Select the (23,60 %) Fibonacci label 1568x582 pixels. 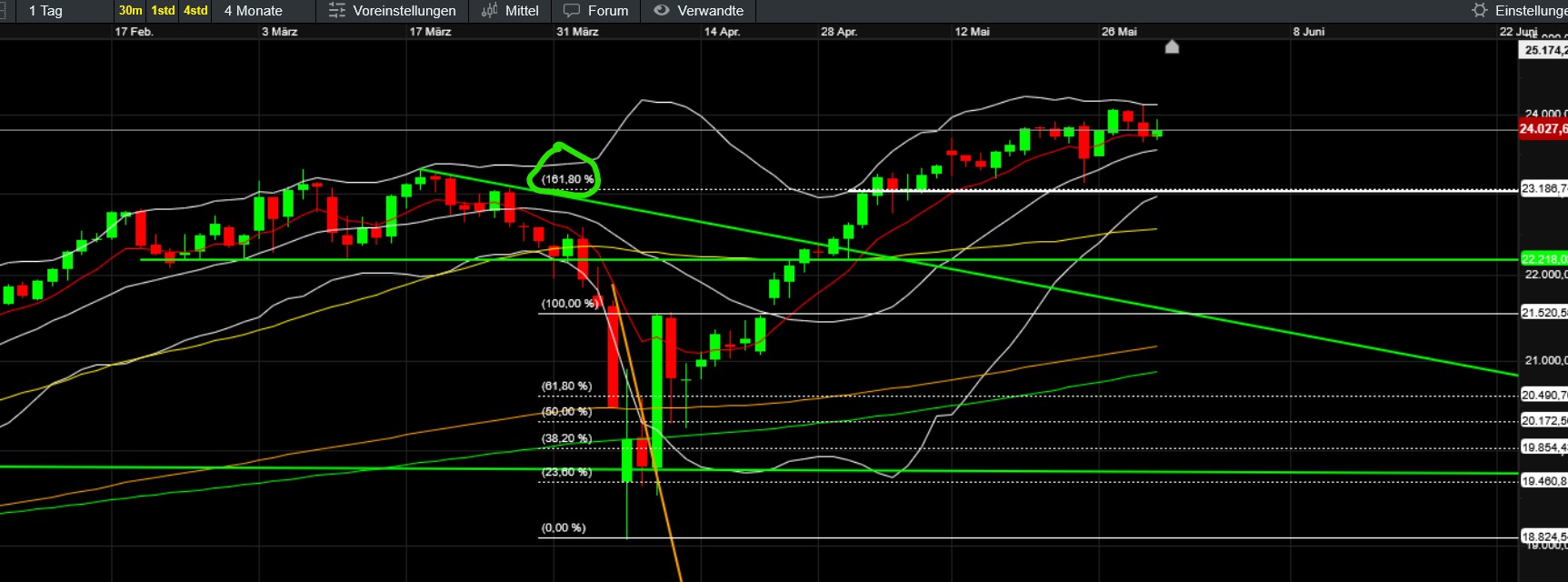point(566,472)
